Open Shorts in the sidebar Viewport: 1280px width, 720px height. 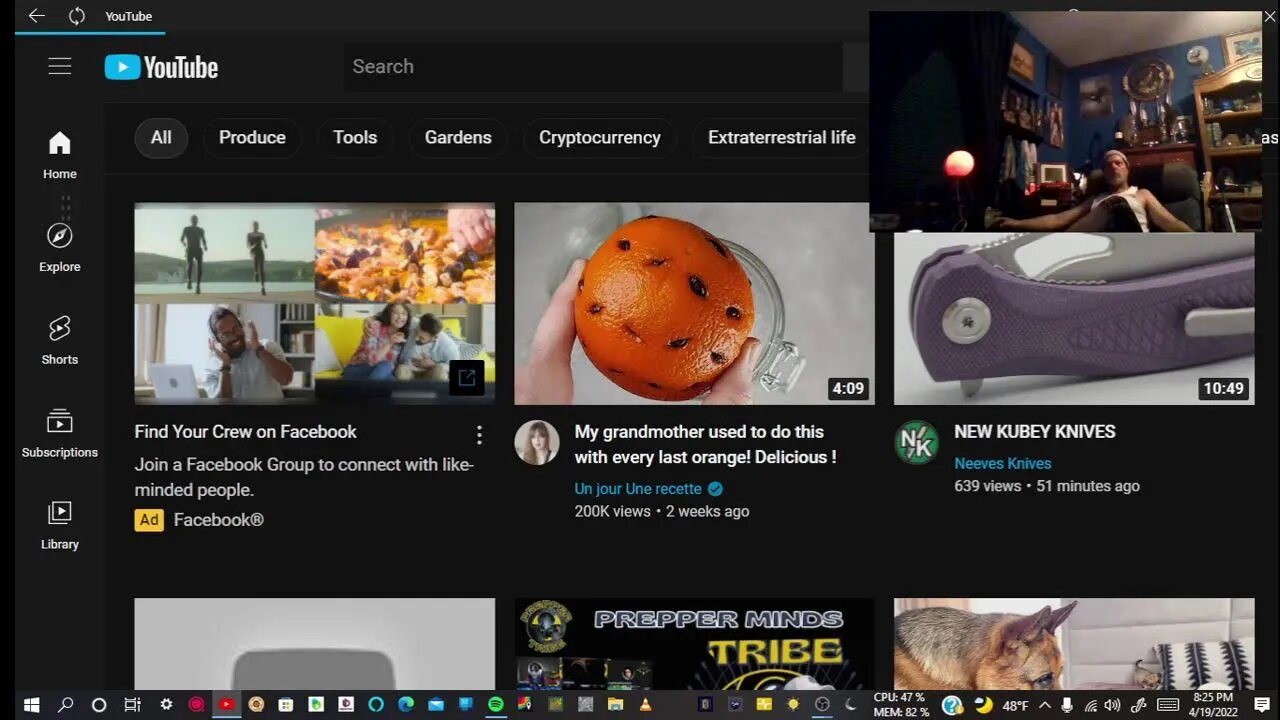click(x=60, y=340)
